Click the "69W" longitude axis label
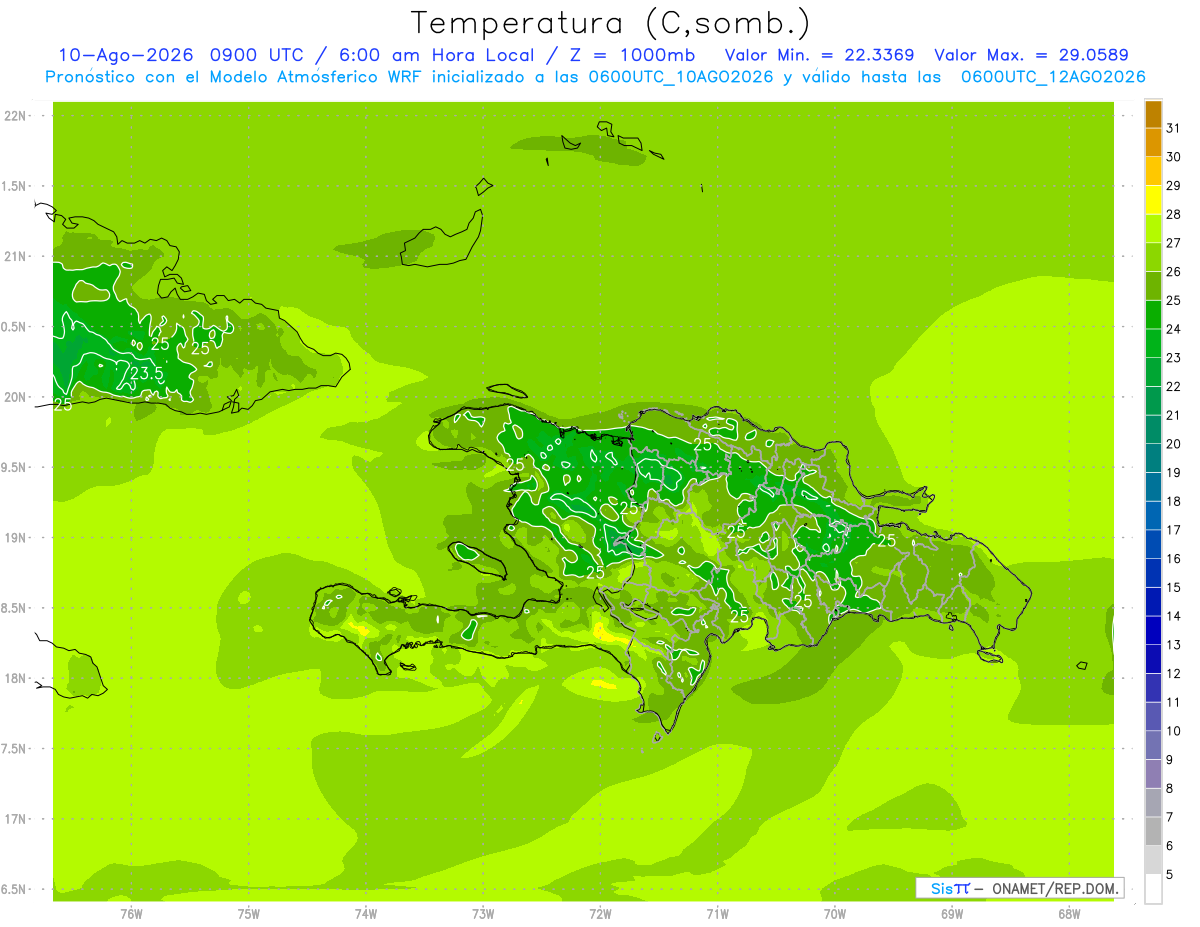The image size is (1200, 927). tap(952, 914)
